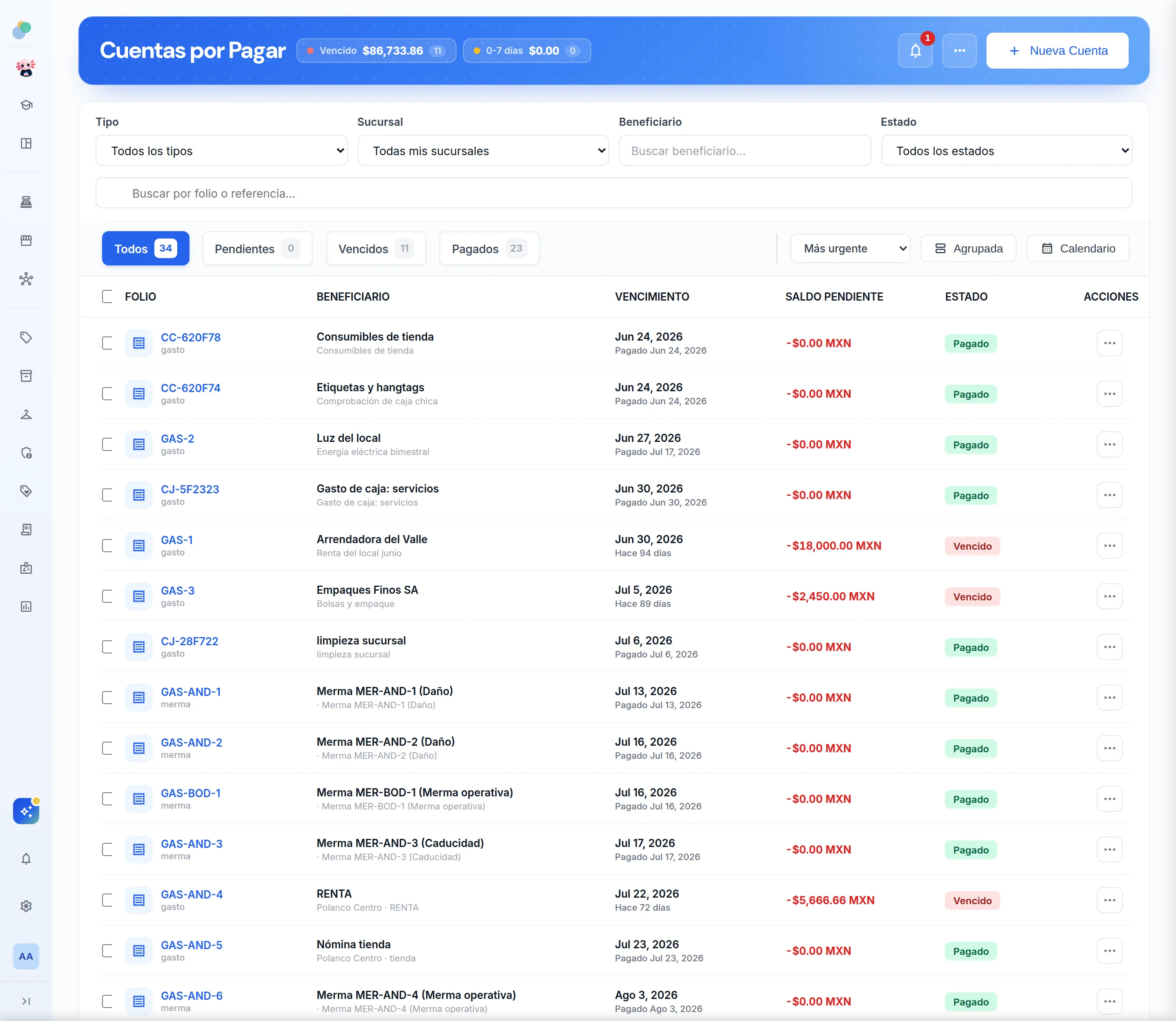Click the network nodes icon in sidebar
Screen dimensions: 1176x1021
tap(26, 279)
